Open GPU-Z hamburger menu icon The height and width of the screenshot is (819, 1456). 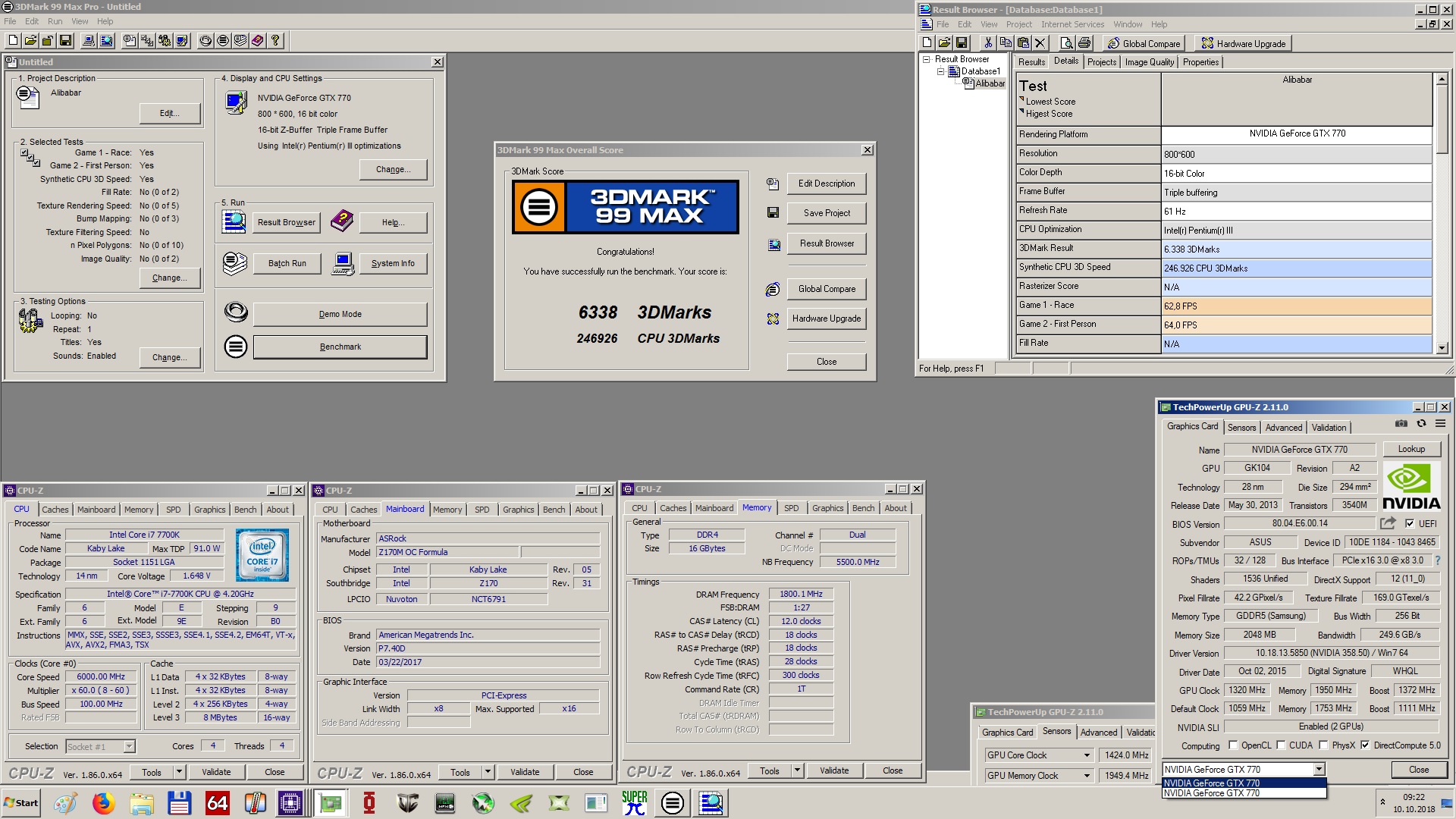point(1441,423)
